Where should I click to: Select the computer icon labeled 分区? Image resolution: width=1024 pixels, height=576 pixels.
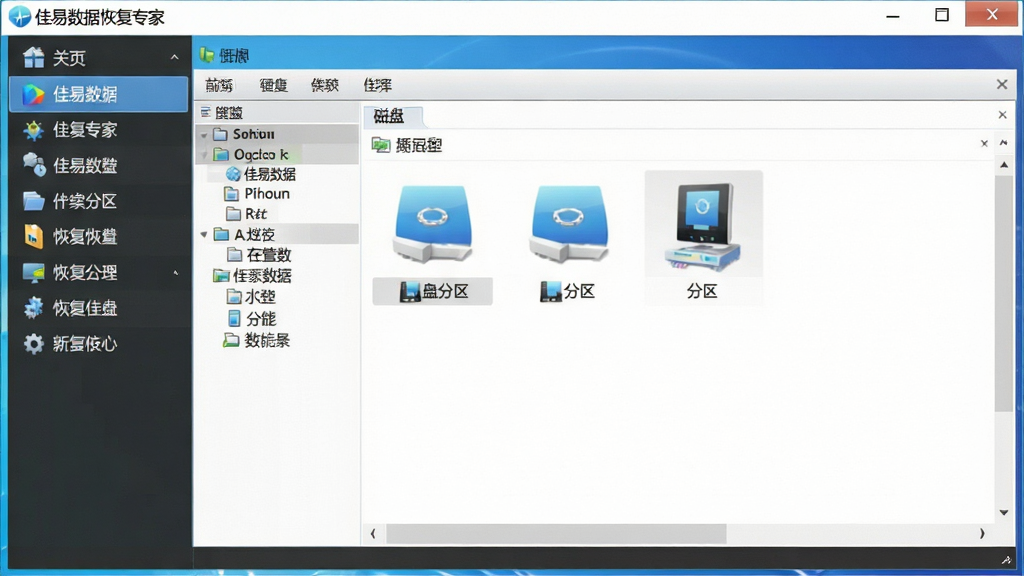point(703,238)
